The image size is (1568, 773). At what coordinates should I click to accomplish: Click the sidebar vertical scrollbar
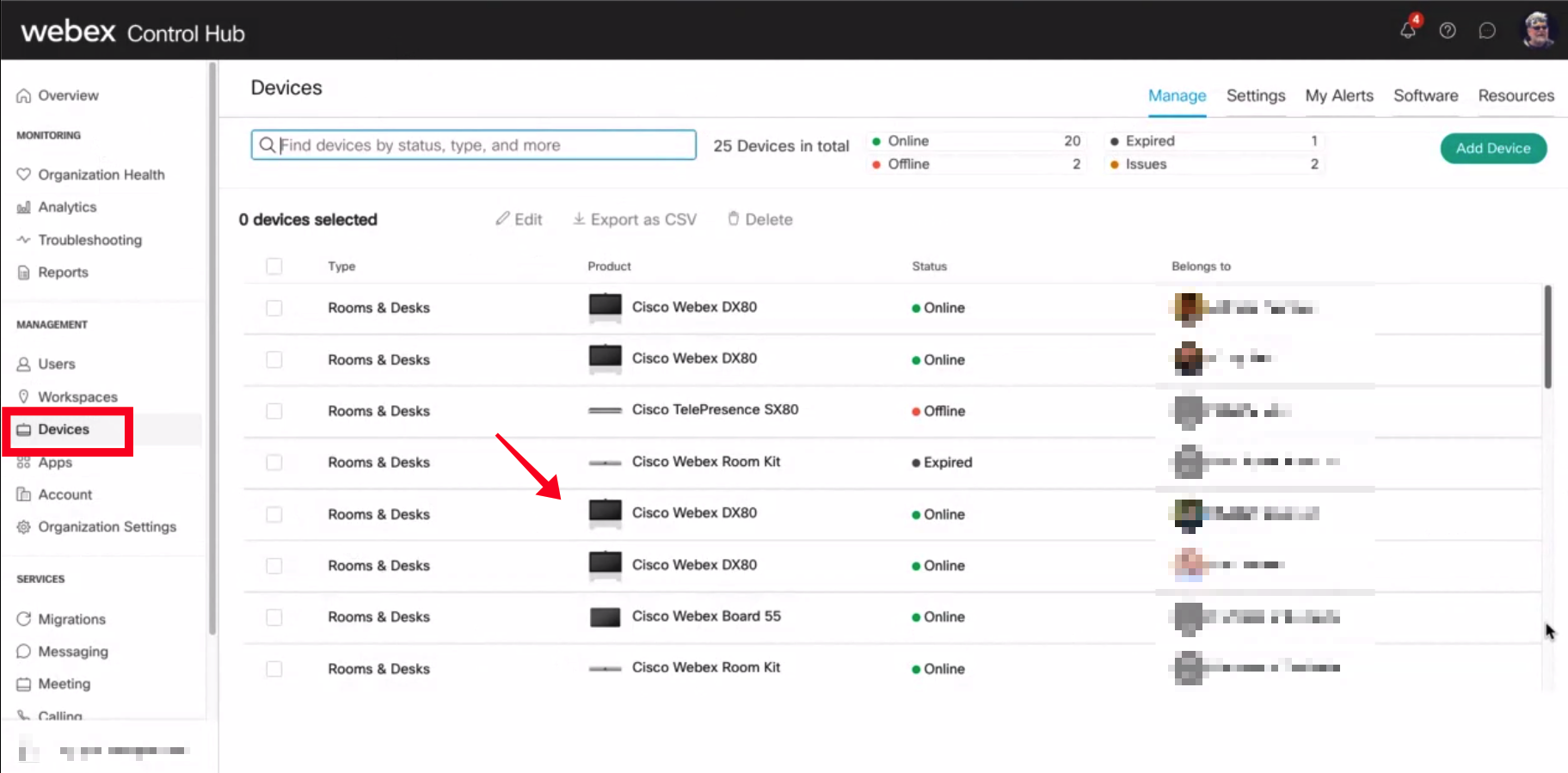(x=212, y=348)
